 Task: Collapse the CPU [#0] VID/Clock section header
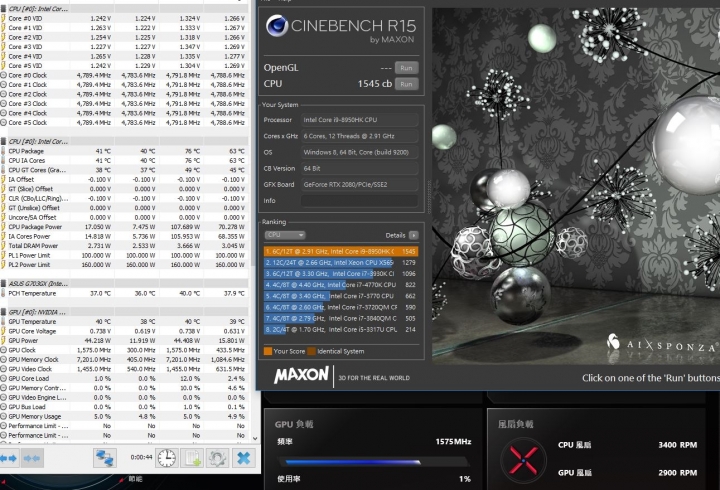[x=124, y=9]
